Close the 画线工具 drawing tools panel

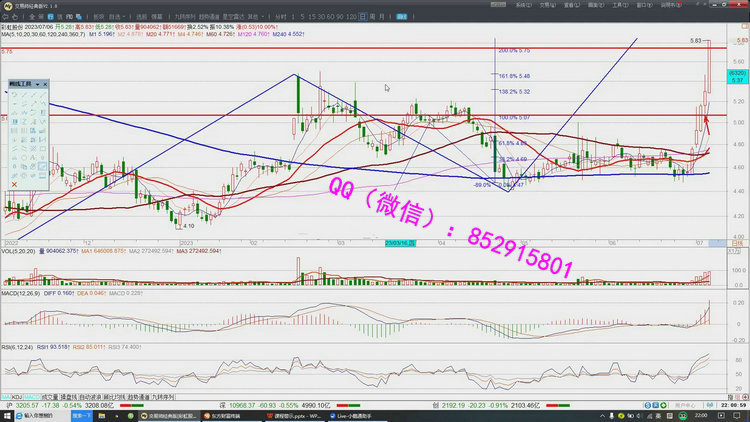[x=44, y=85]
